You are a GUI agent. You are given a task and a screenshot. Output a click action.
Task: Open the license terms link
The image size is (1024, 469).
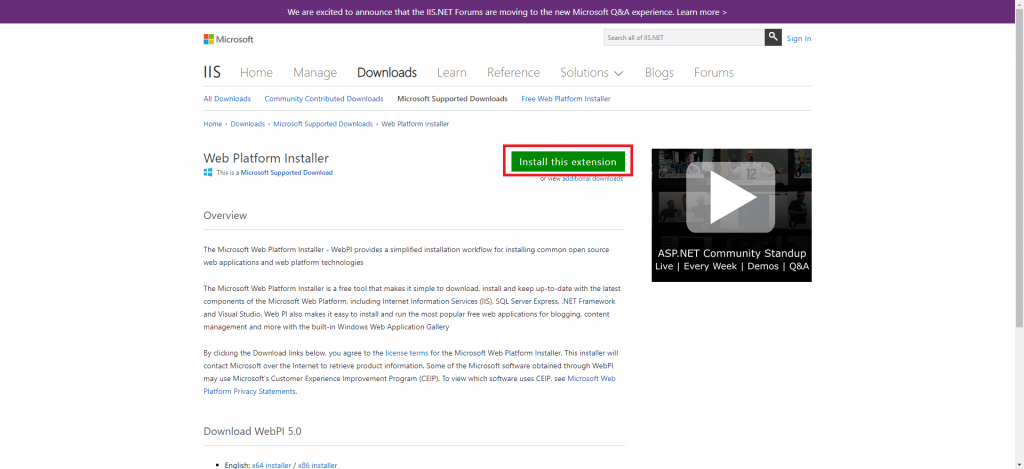[x=407, y=353]
